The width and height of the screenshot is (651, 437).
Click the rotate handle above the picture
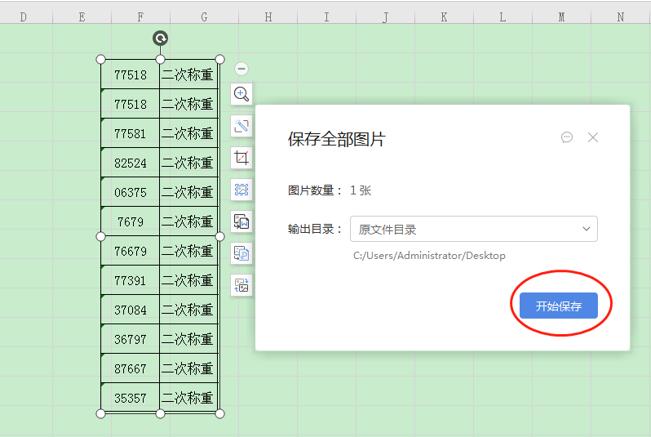[160, 38]
